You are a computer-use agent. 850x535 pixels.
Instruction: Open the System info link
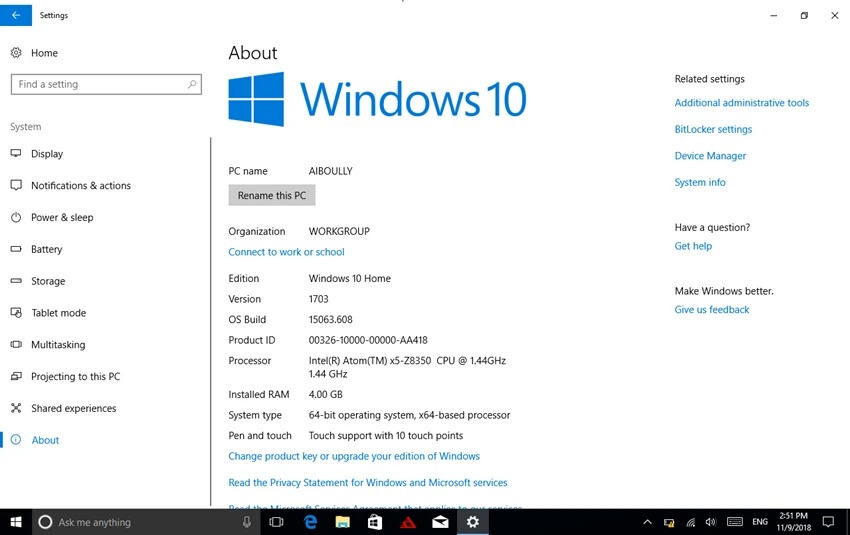700,182
